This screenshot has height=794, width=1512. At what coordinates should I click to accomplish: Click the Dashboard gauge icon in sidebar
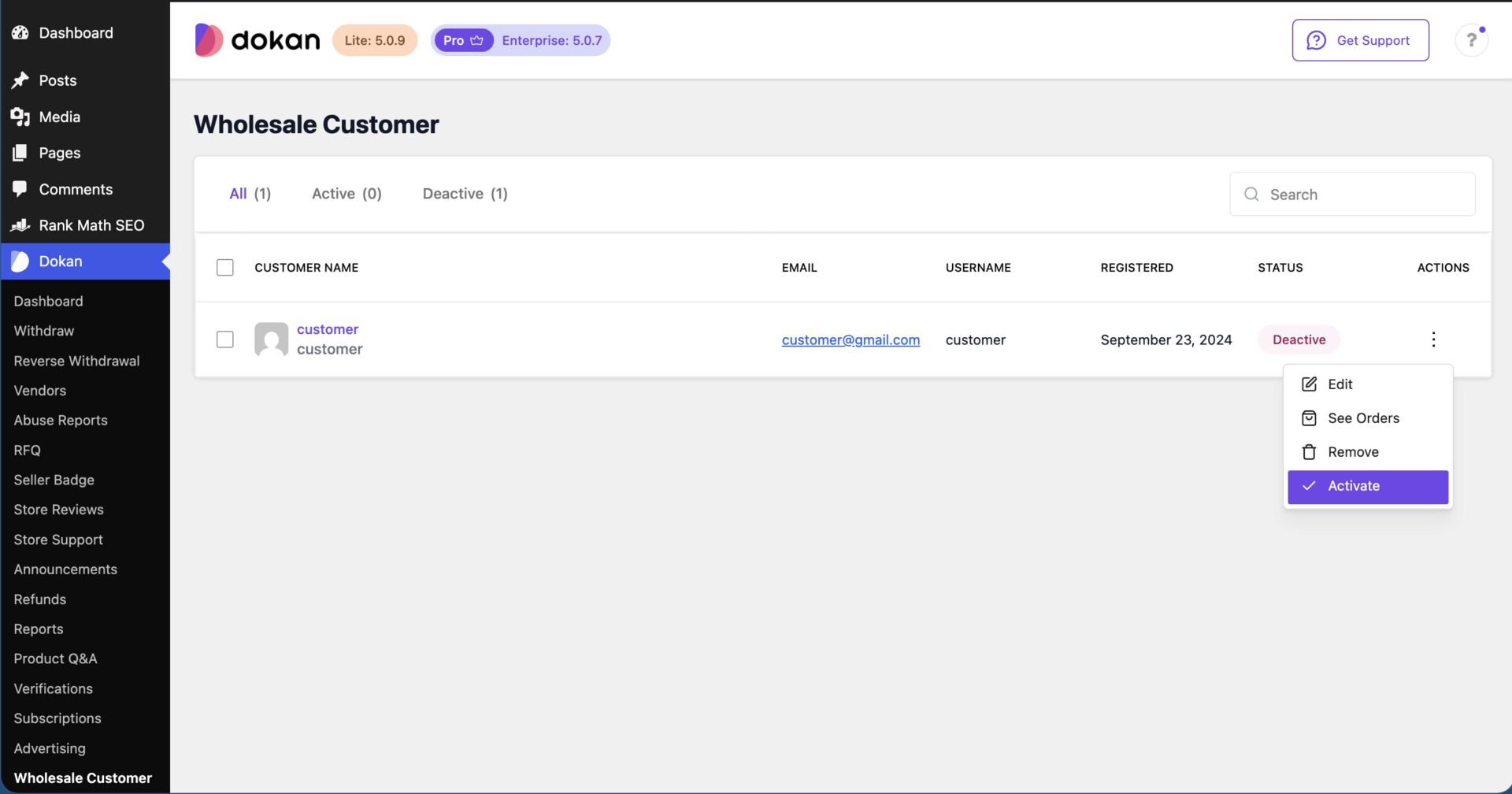coord(20,32)
